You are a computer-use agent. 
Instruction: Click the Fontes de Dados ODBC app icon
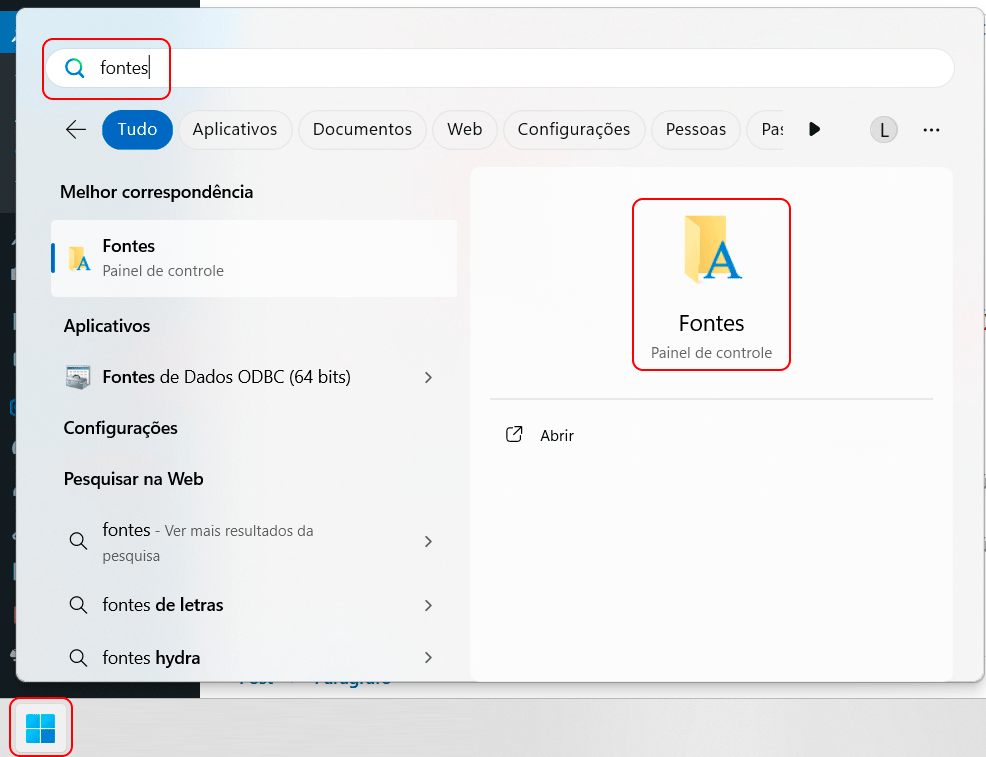pyautogui.click(x=78, y=377)
